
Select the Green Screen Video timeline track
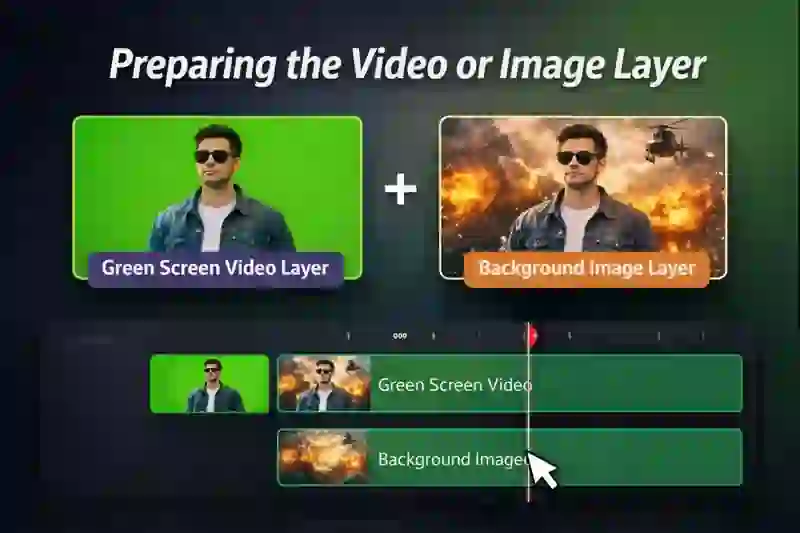point(510,384)
